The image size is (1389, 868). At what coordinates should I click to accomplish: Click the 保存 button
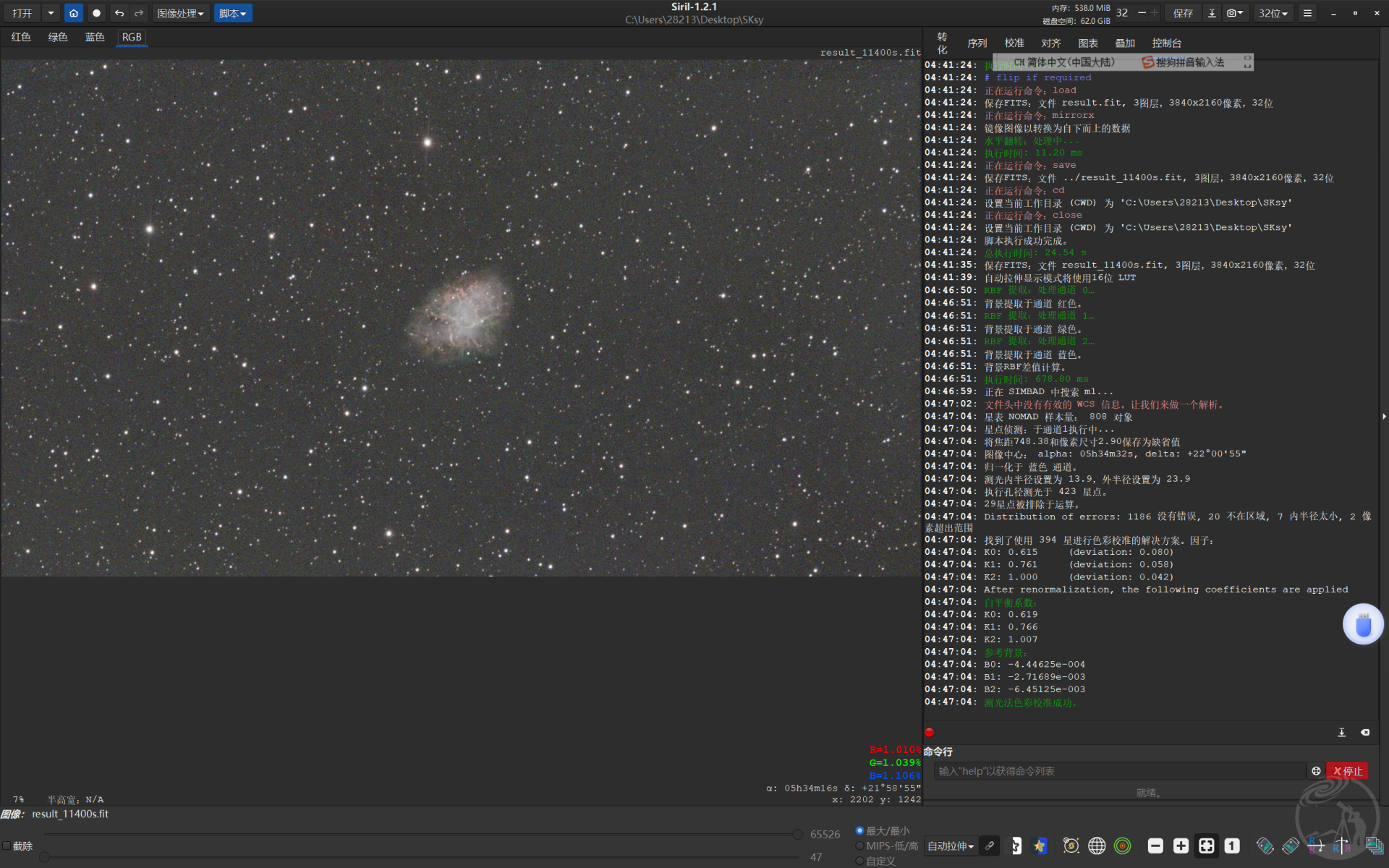(x=1183, y=13)
